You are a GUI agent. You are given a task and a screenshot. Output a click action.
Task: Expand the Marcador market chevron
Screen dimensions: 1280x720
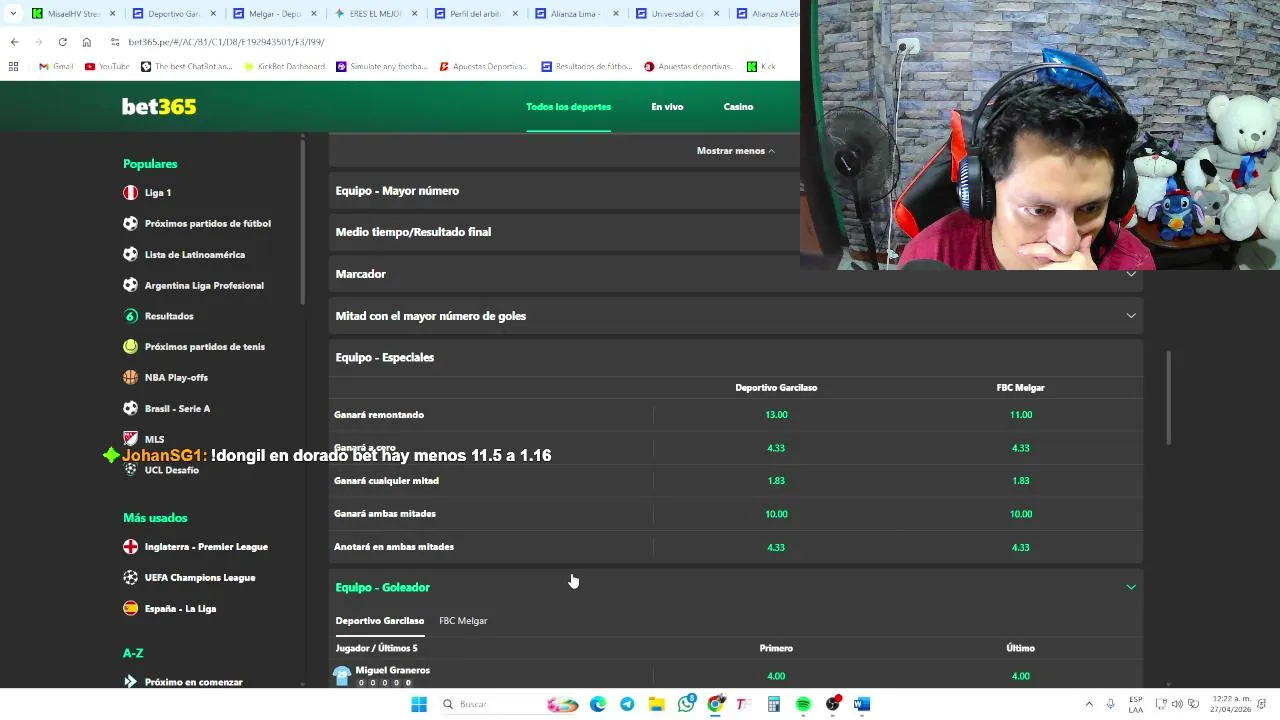(x=1131, y=274)
